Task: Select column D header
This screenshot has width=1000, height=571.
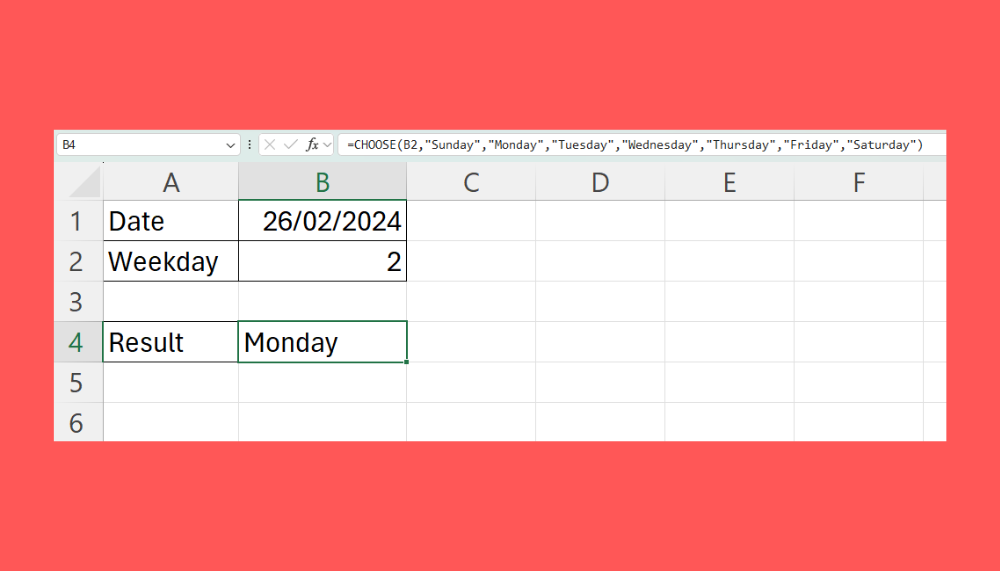Action: 600,182
